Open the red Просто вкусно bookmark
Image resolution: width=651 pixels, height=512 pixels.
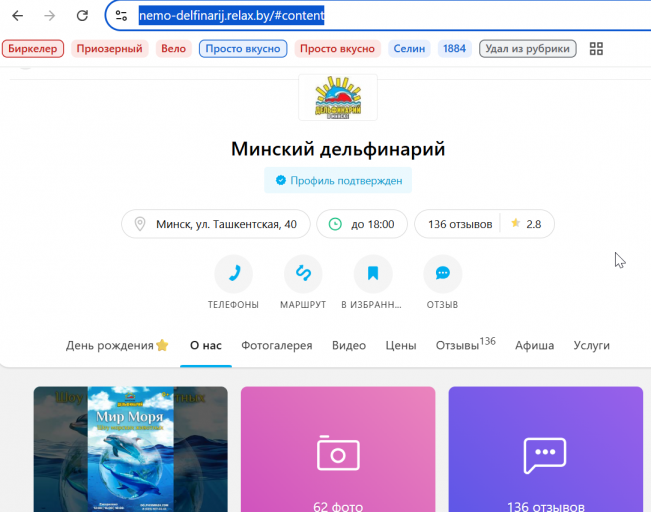tap(338, 49)
